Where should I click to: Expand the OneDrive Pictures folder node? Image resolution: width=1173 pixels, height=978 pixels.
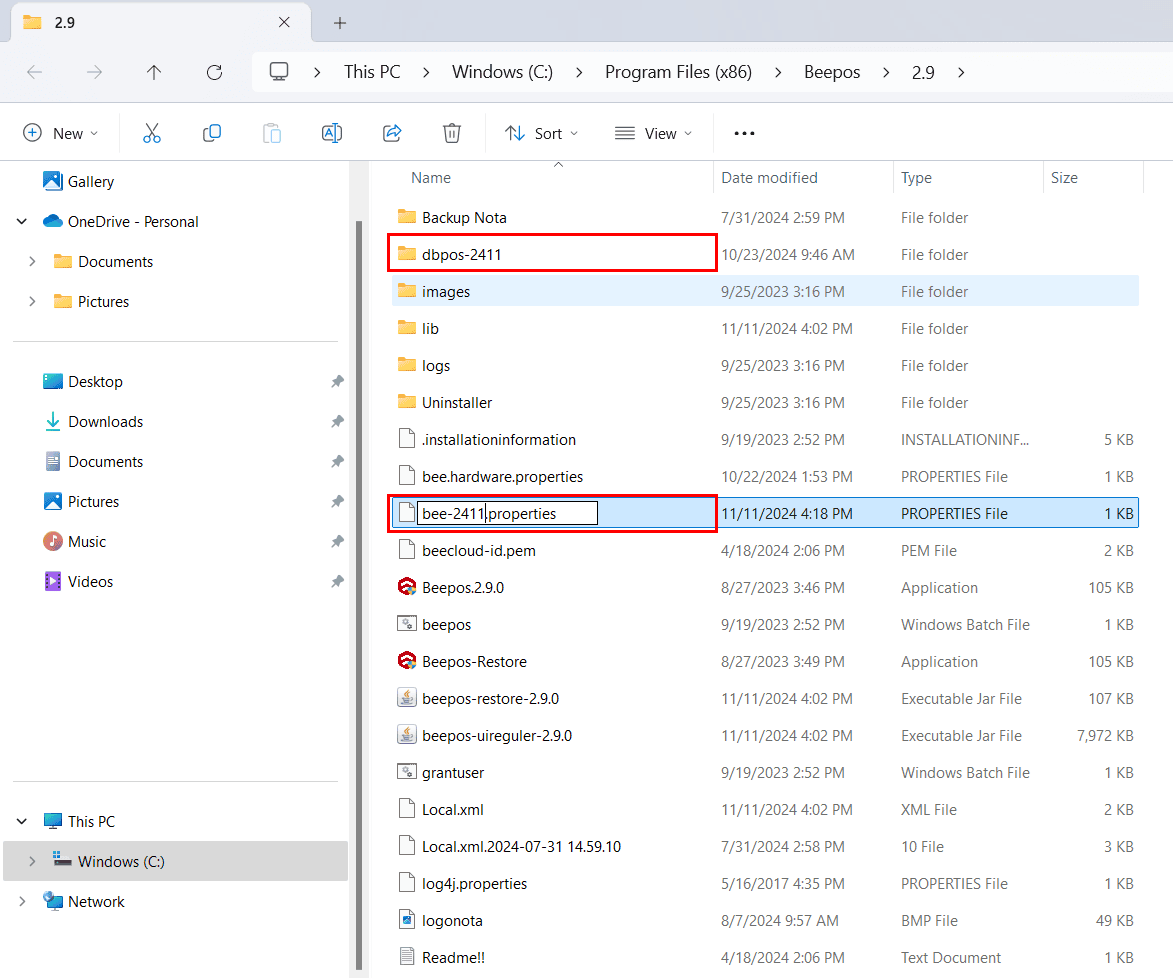(32, 302)
